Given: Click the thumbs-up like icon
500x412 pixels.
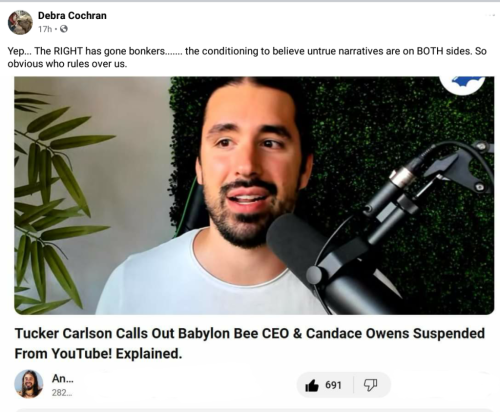Looking at the screenshot, I should point(312,385).
